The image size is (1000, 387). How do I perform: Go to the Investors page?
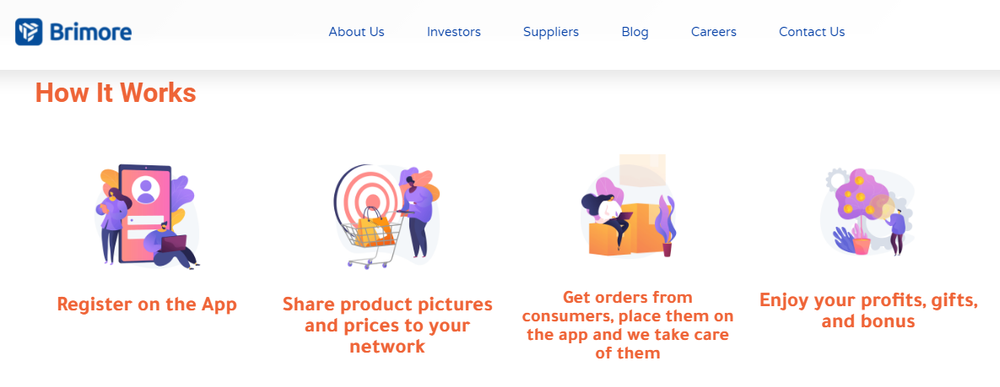453,32
